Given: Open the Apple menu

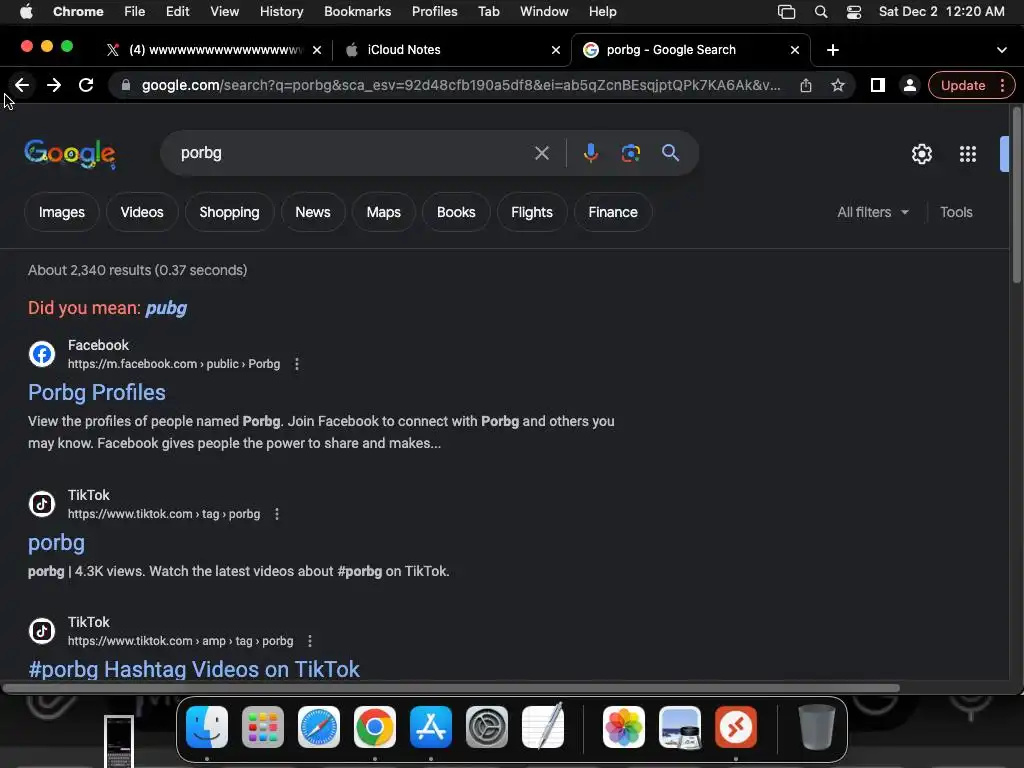Looking at the screenshot, I should tap(26, 12).
